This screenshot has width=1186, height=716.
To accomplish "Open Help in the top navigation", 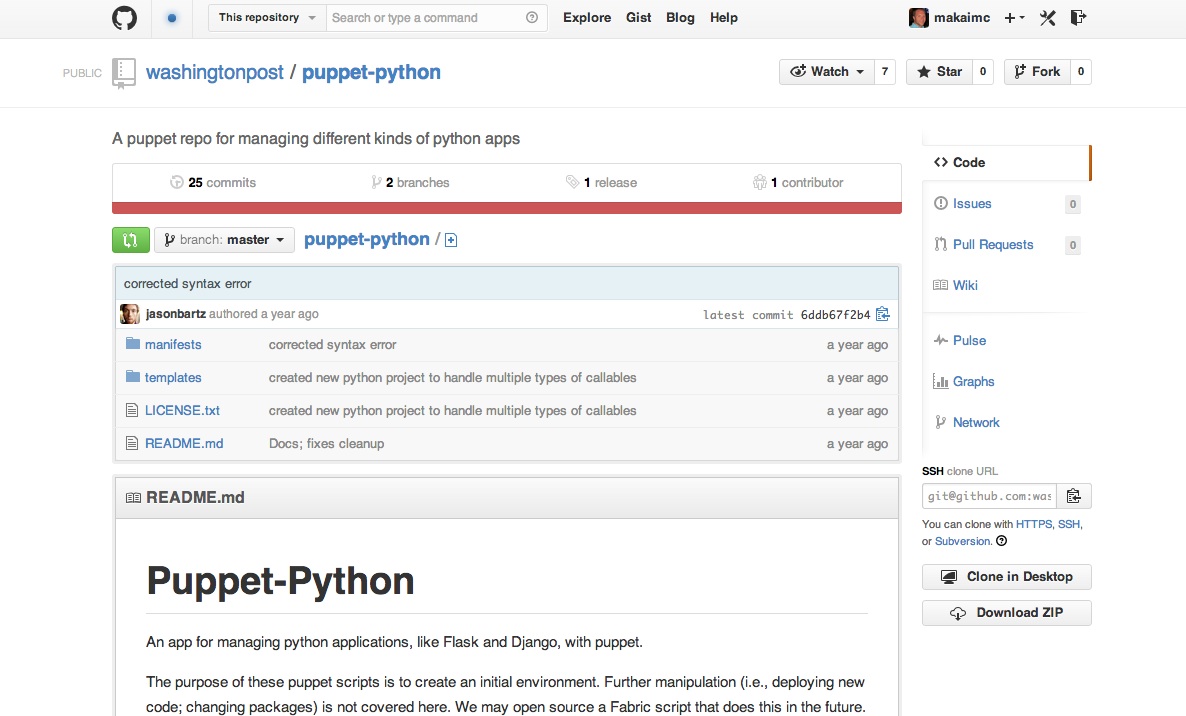I will pos(724,17).
